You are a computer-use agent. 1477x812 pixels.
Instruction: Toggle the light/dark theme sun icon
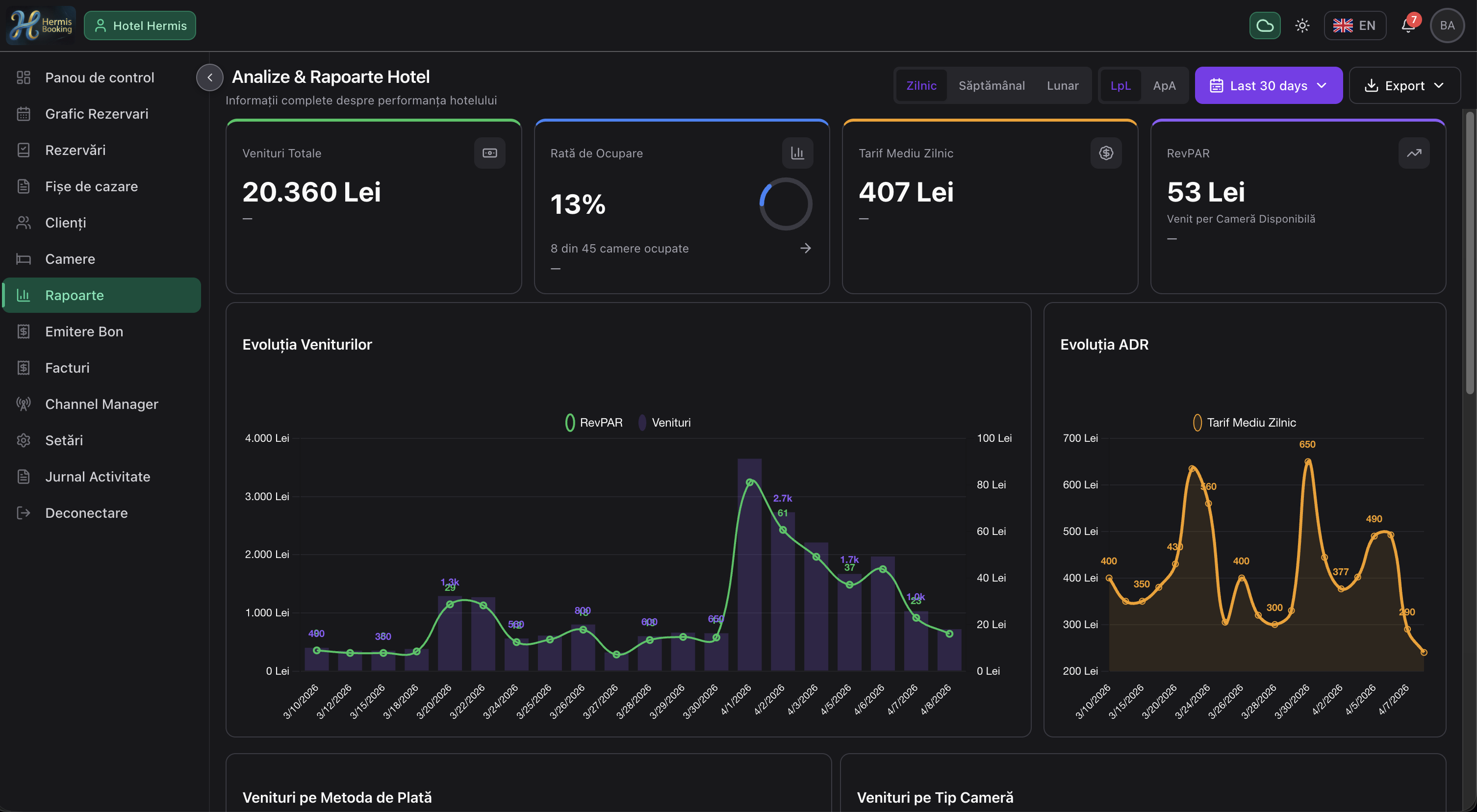point(1302,26)
